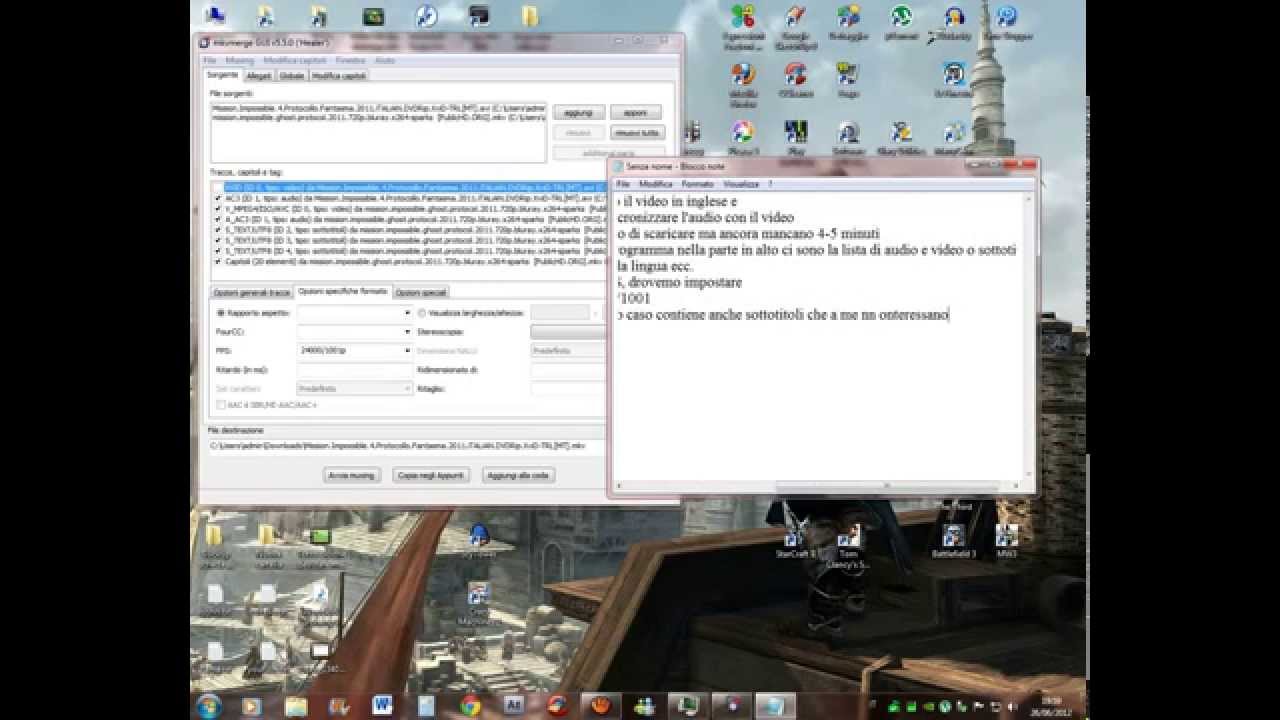Select Visualizza larghezza/altezza radio button
Viewport: 1280px width, 720px height.
pos(422,313)
